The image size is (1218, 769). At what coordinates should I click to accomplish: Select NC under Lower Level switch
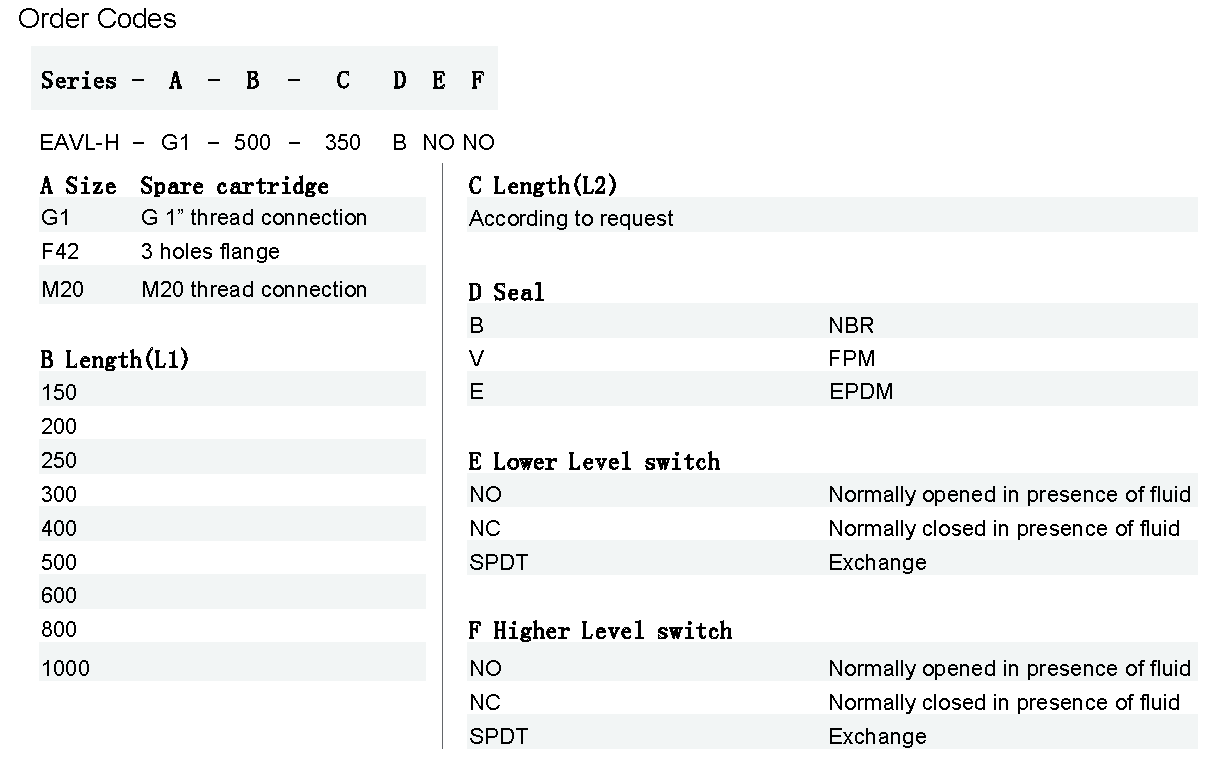485,528
